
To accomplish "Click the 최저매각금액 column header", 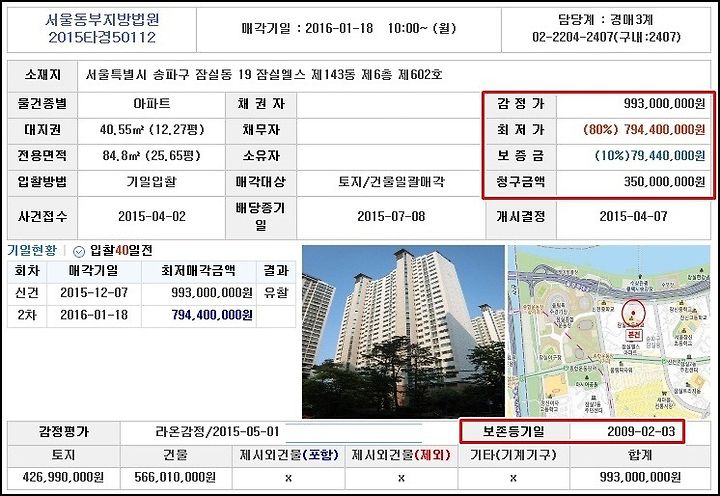I will [198, 271].
